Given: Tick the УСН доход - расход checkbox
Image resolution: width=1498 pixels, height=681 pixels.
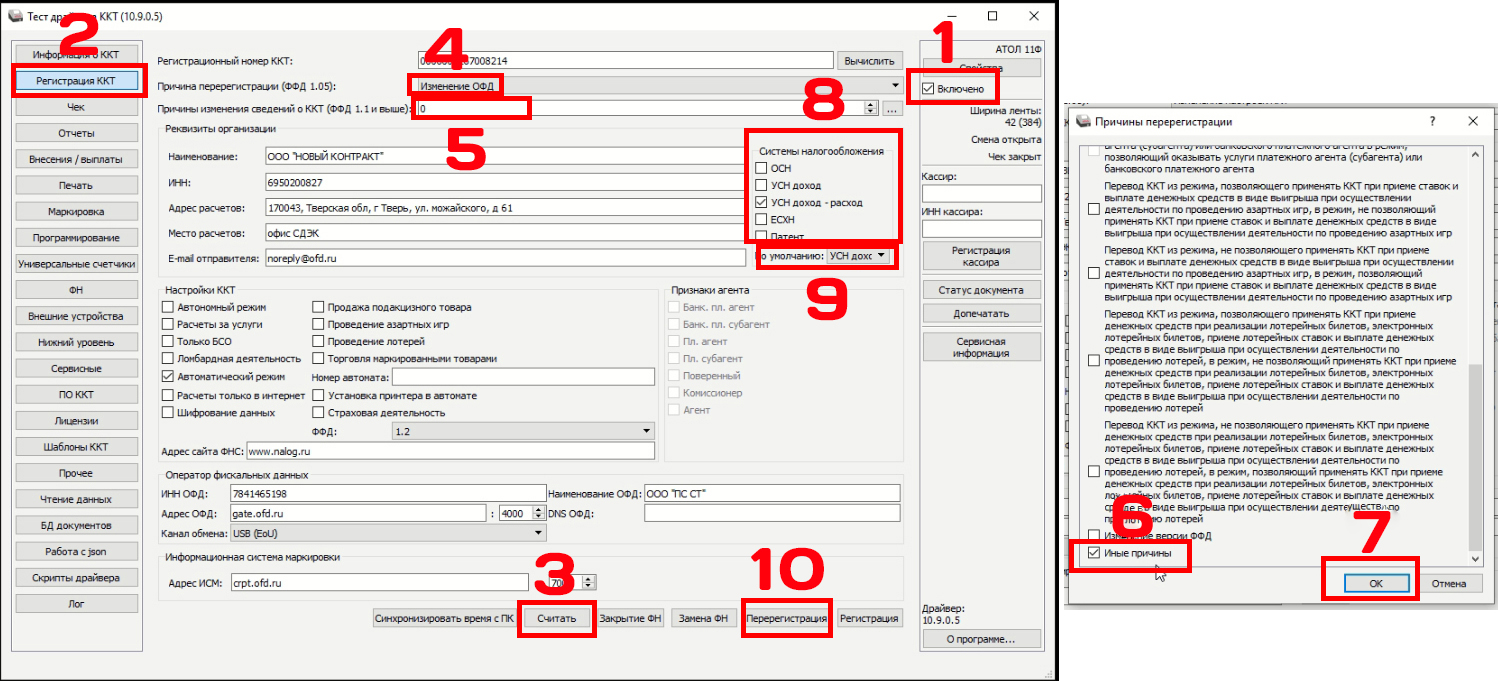Looking at the screenshot, I should tap(762, 203).
